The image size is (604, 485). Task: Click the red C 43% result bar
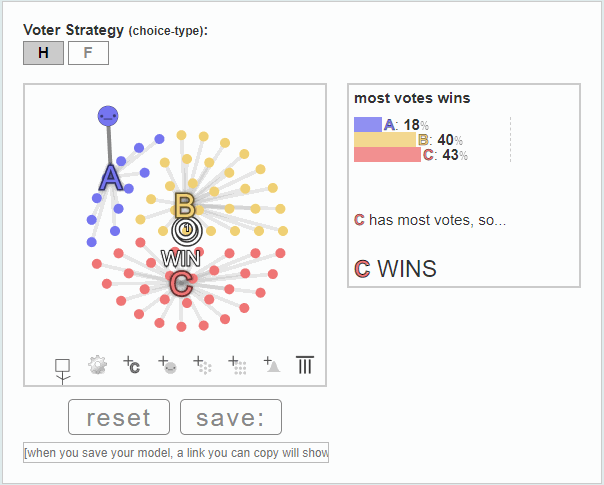(387, 154)
